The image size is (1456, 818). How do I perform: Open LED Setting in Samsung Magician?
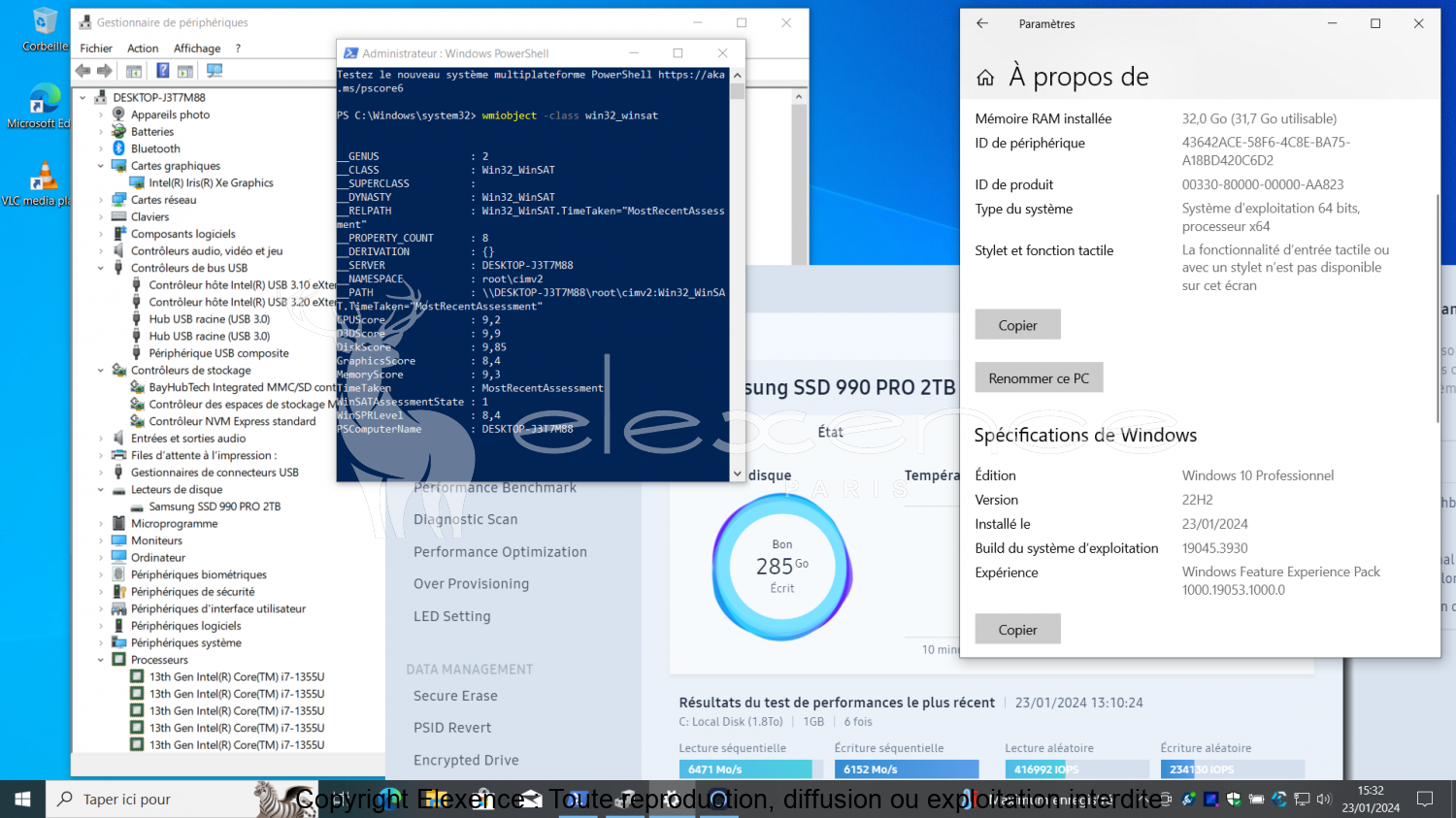point(452,616)
